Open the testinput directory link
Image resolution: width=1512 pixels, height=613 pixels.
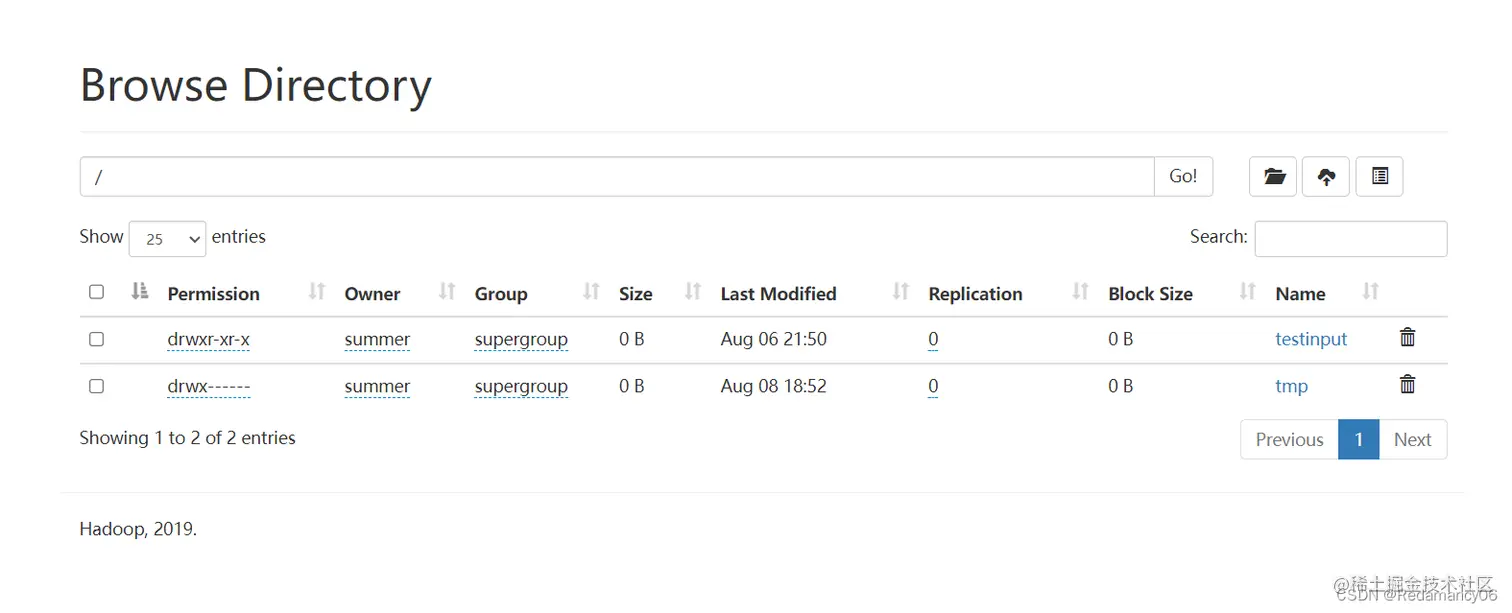pos(1311,339)
